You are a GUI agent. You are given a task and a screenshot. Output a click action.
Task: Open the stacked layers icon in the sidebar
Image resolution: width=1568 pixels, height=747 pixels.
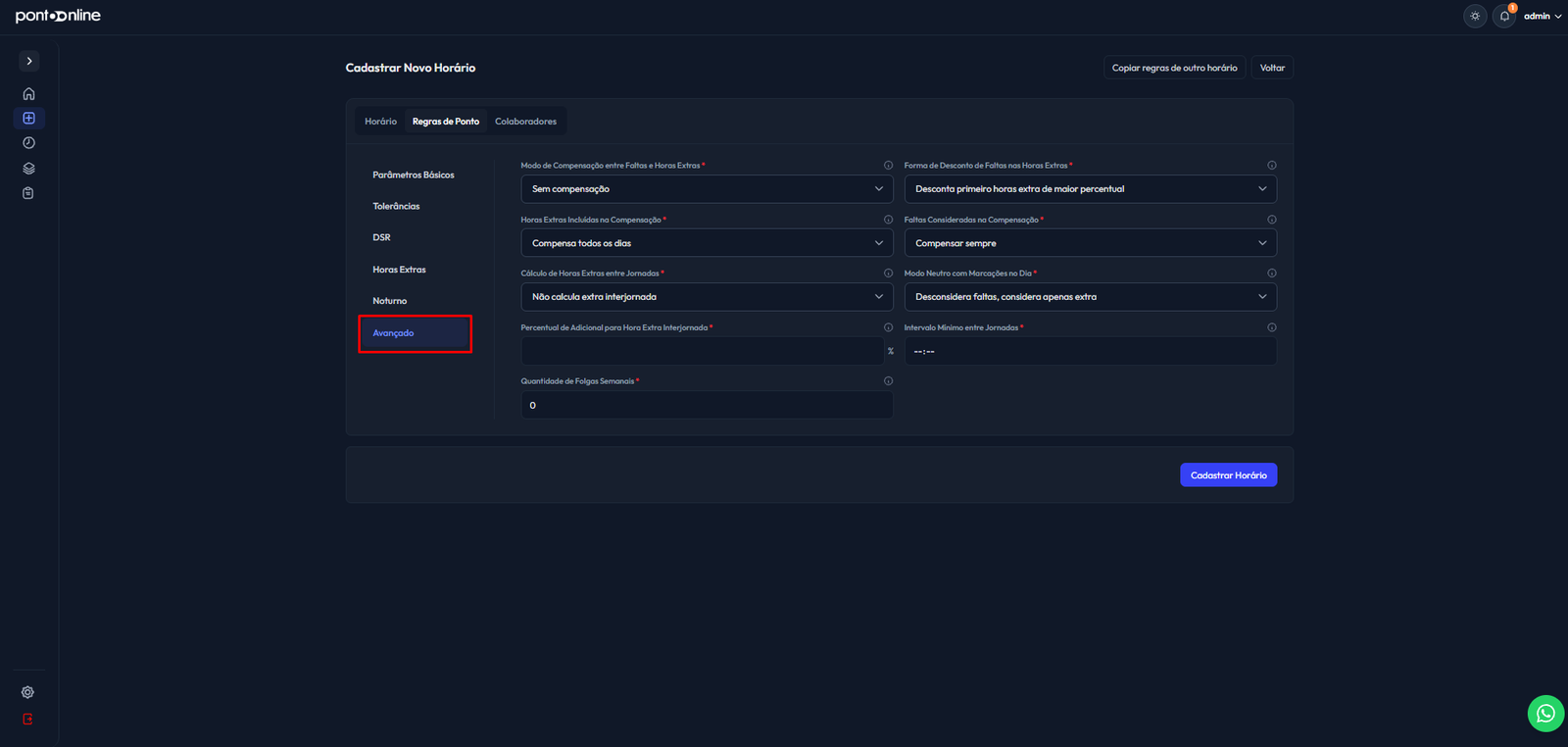pos(28,169)
